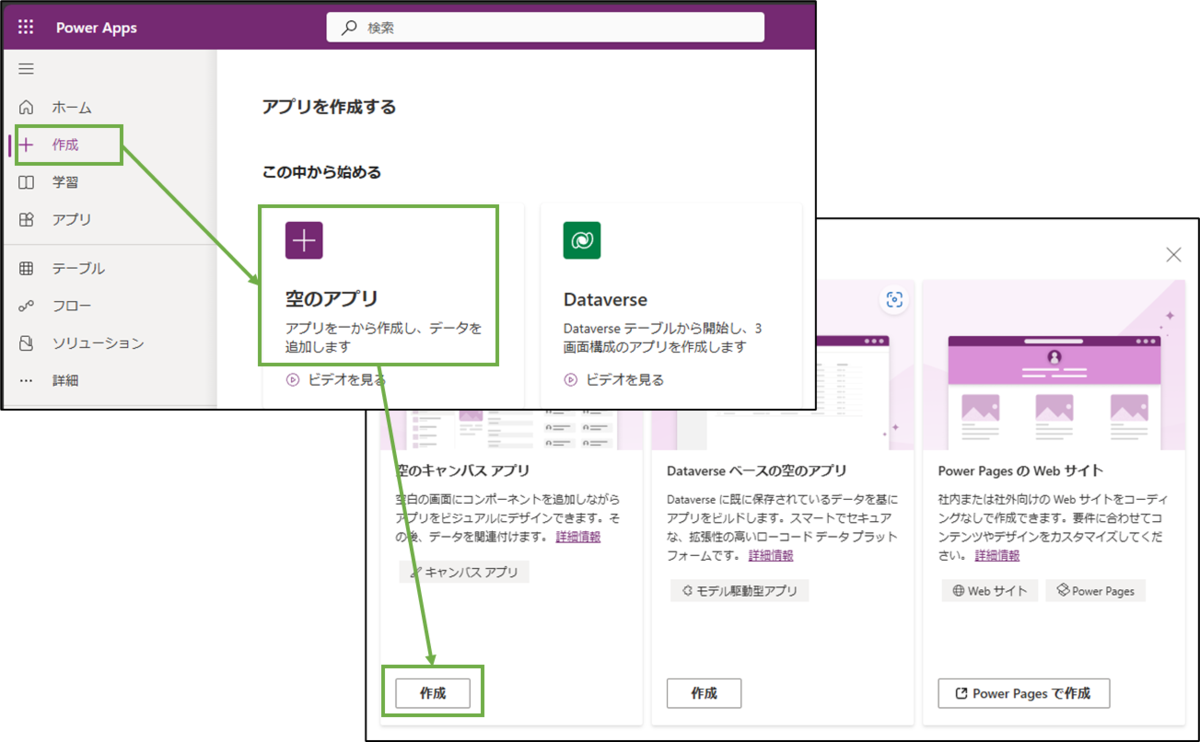The width and height of the screenshot is (1200, 742).
Task: Open 詳細情報 link for 空のキャンバス アプリ
Action: click(x=578, y=537)
